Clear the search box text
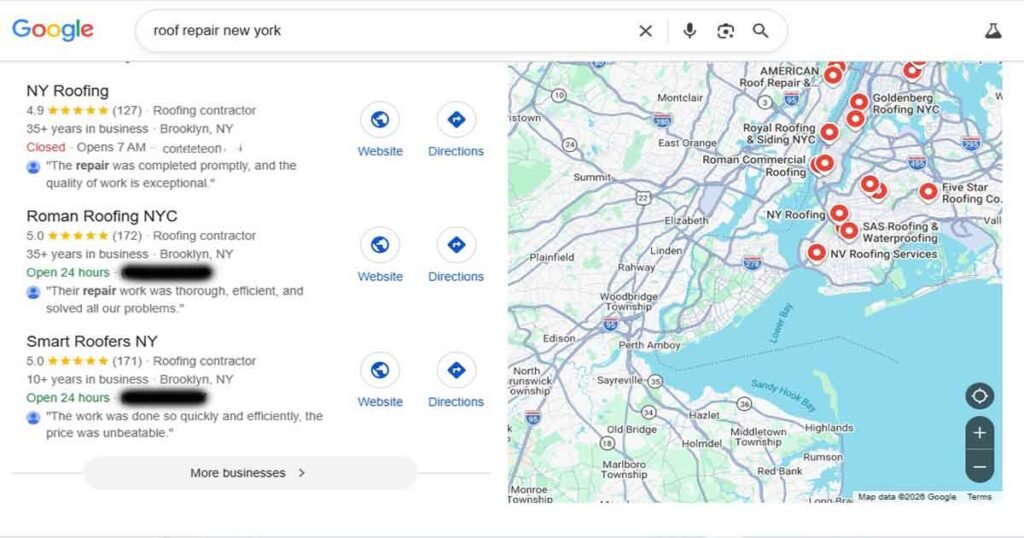1024x538 pixels. coord(645,31)
